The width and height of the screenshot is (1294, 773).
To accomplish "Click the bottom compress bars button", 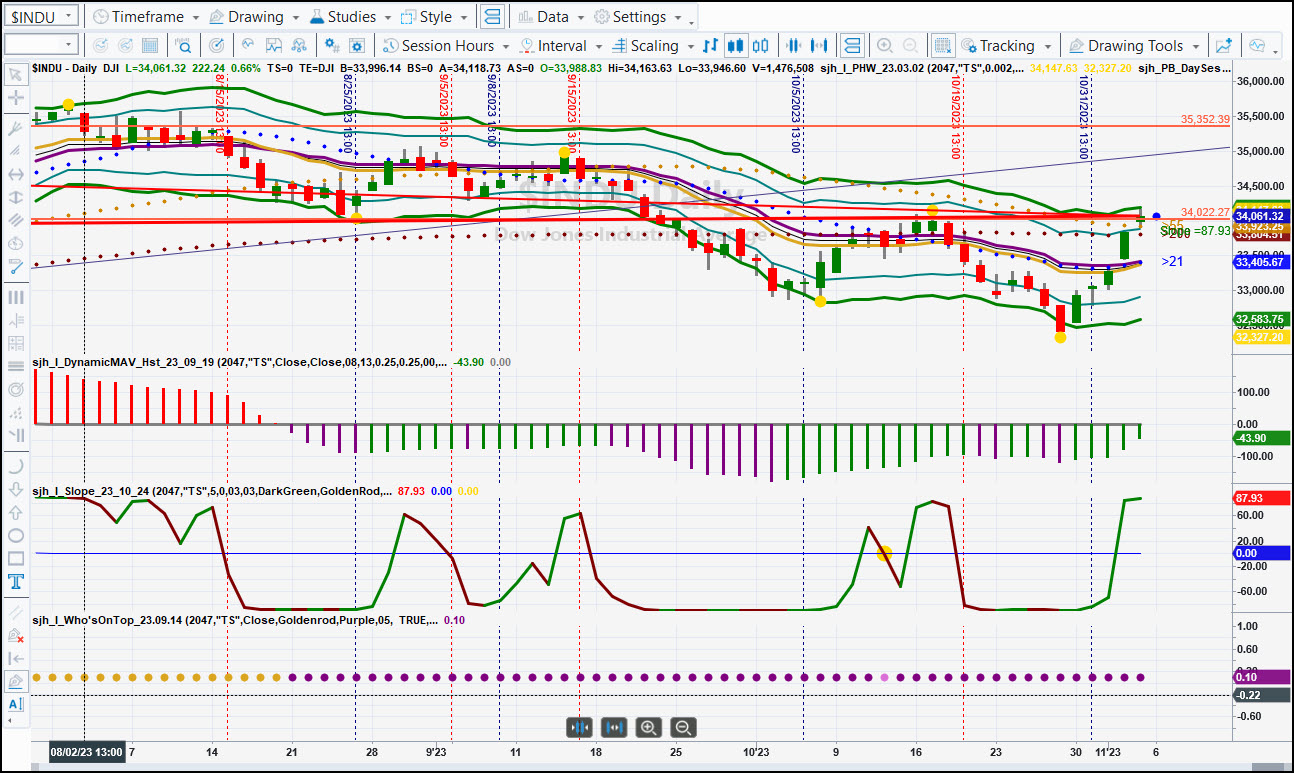I will point(580,728).
